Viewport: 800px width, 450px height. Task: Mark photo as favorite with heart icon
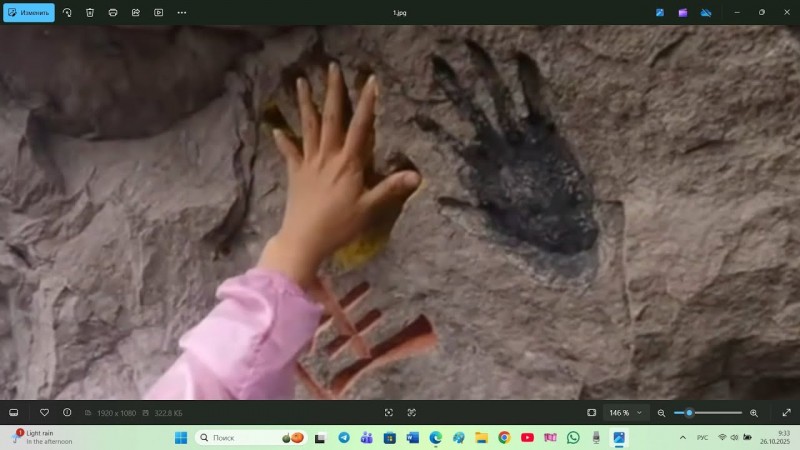pos(44,412)
